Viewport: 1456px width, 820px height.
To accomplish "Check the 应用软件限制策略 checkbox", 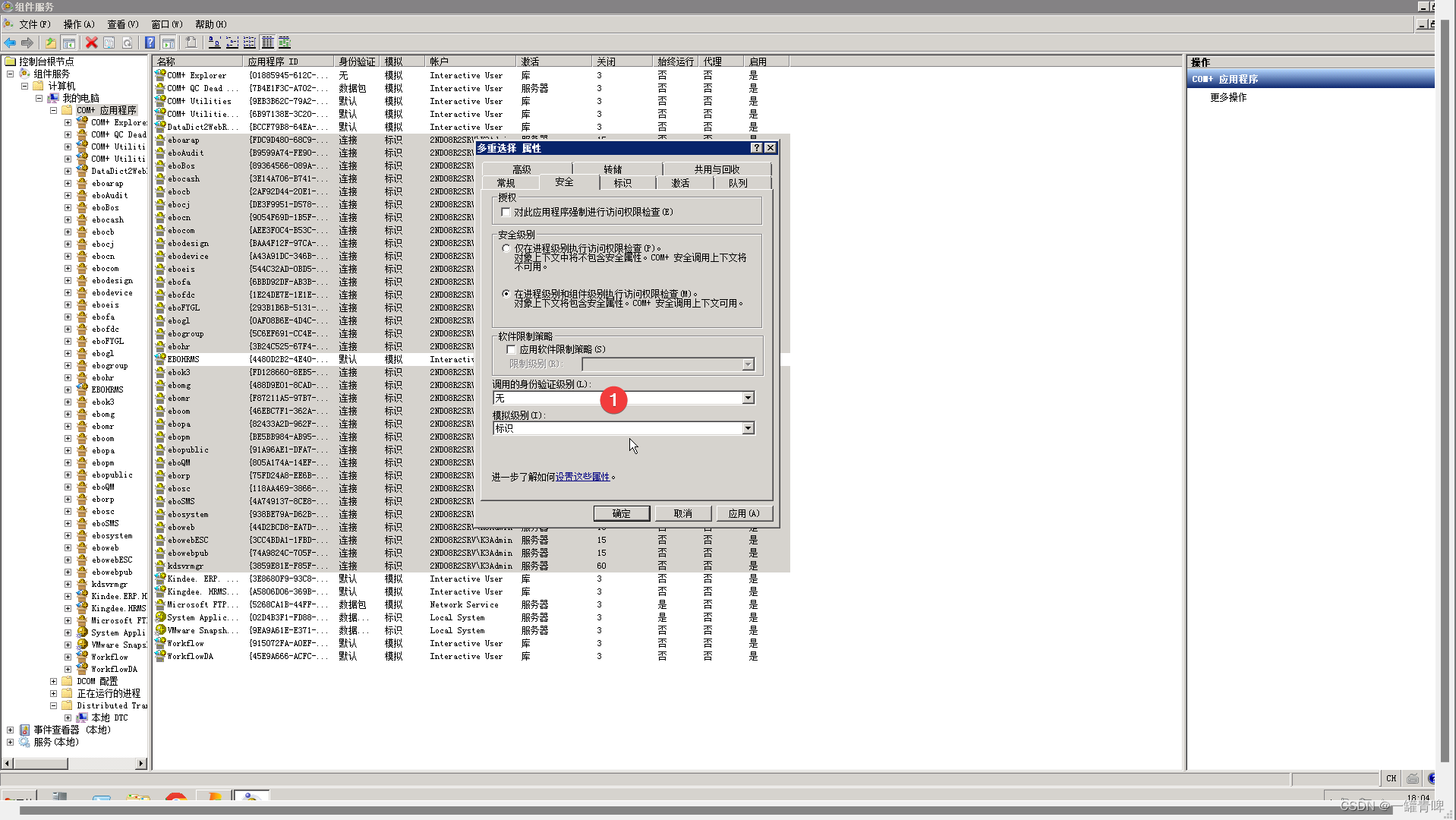I will tap(512, 349).
